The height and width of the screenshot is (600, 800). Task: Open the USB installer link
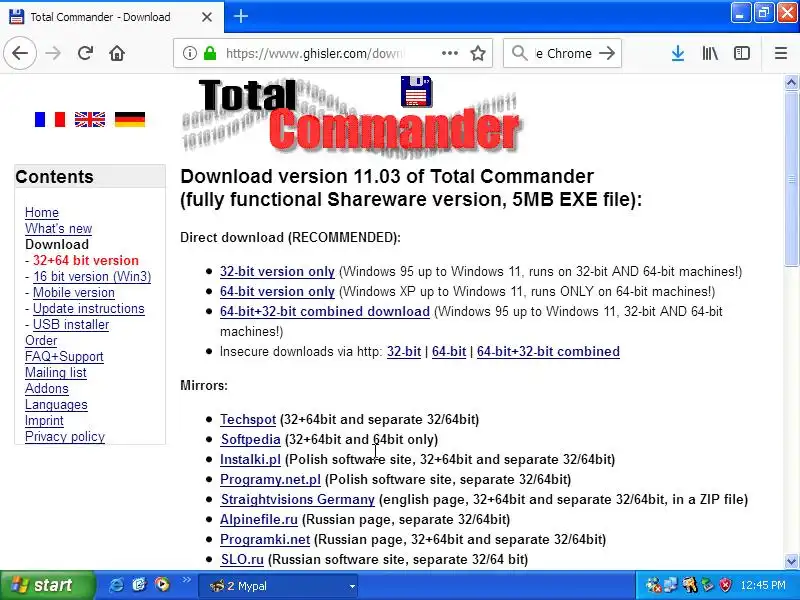click(x=71, y=324)
